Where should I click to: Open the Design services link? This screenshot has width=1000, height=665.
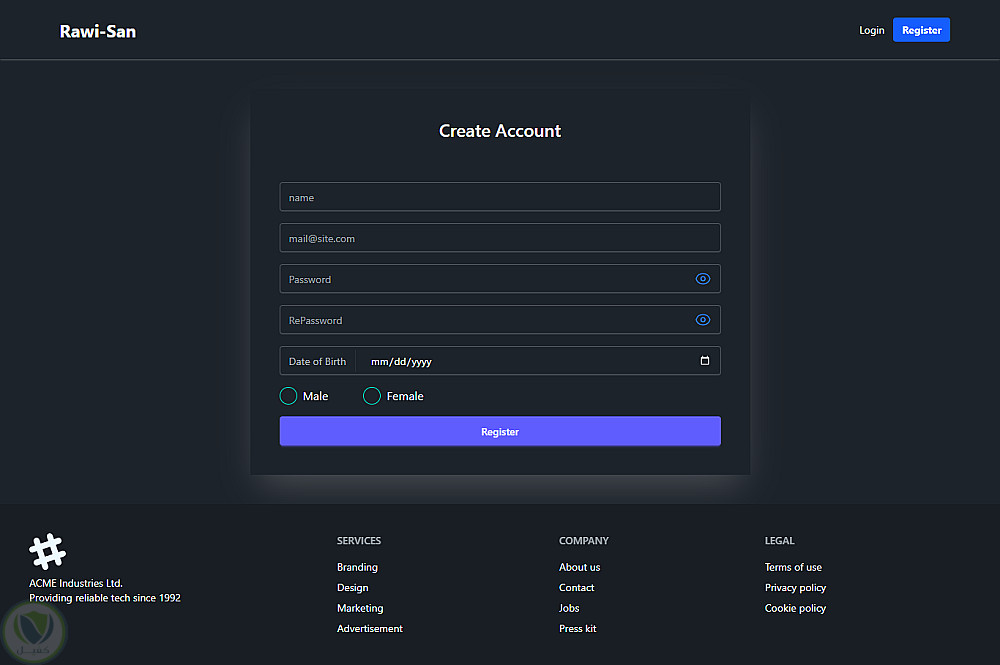353,587
